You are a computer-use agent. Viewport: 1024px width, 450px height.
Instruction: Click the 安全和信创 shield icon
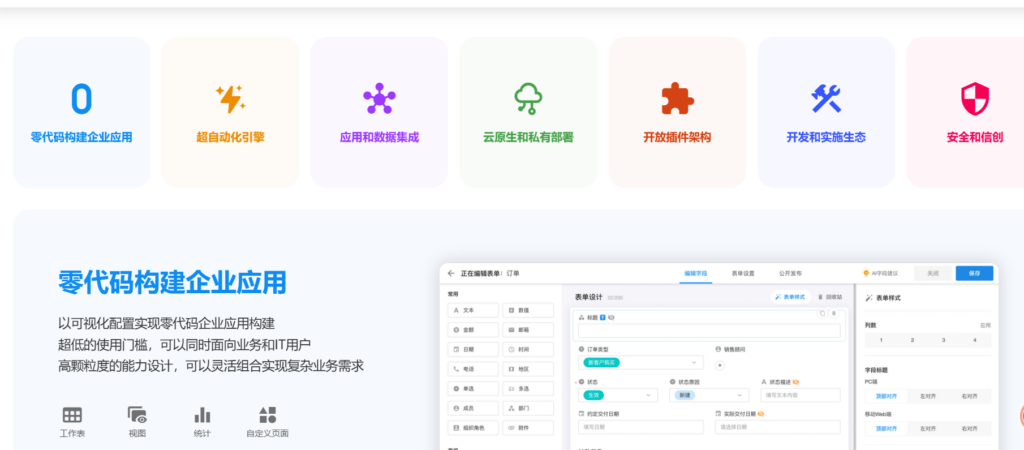click(x=974, y=98)
